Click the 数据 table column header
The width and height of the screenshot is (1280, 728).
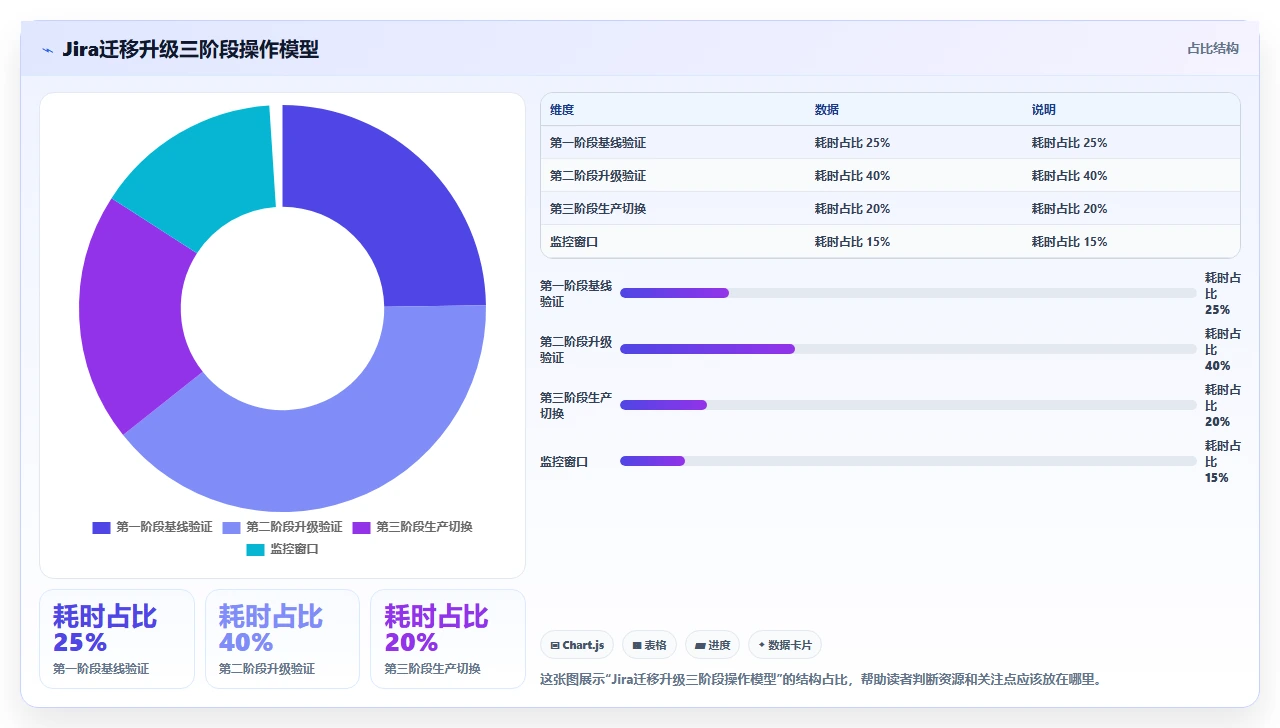tap(827, 110)
